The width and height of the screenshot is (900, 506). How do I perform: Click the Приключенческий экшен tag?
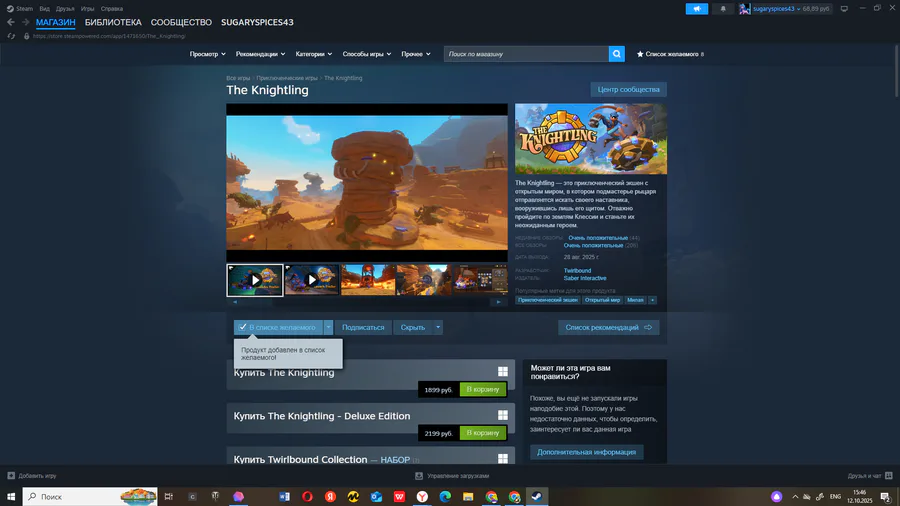(x=548, y=300)
